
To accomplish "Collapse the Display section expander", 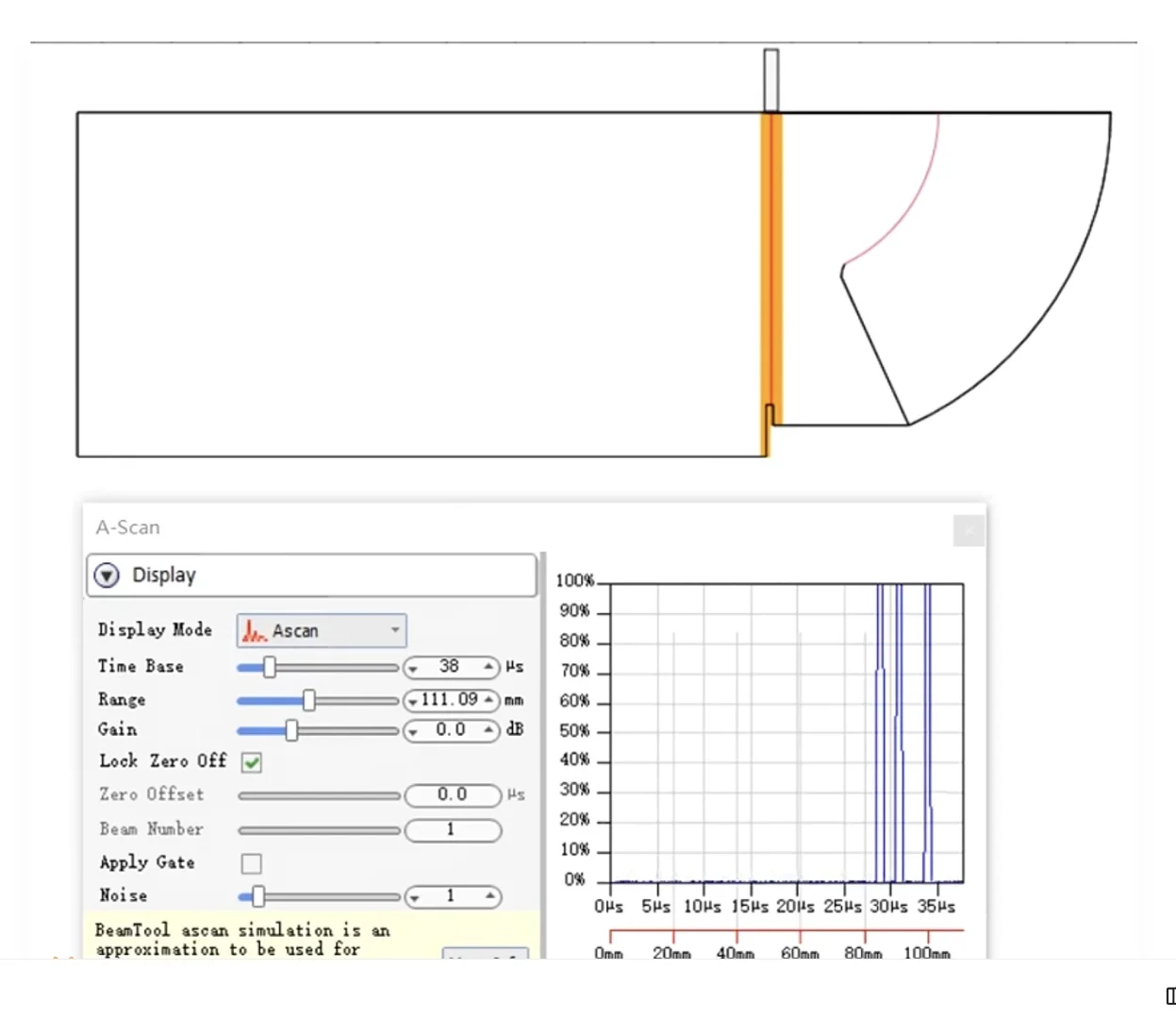I will (x=108, y=576).
